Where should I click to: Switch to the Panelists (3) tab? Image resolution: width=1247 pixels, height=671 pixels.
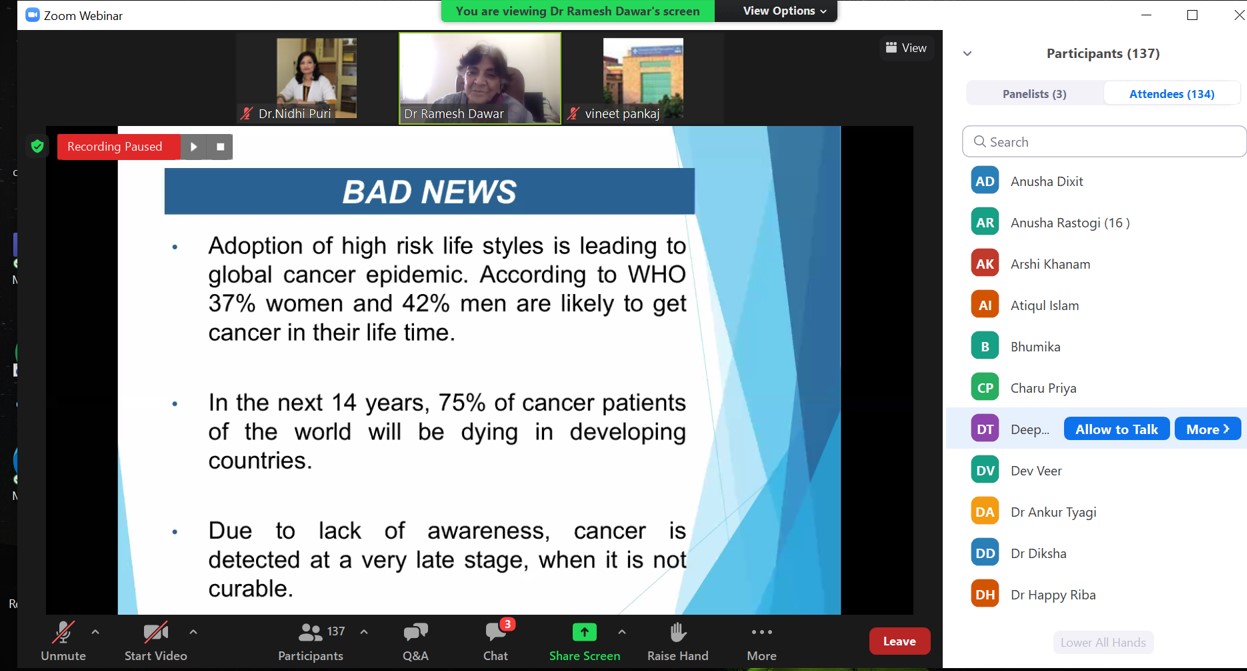coord(1034,94)
